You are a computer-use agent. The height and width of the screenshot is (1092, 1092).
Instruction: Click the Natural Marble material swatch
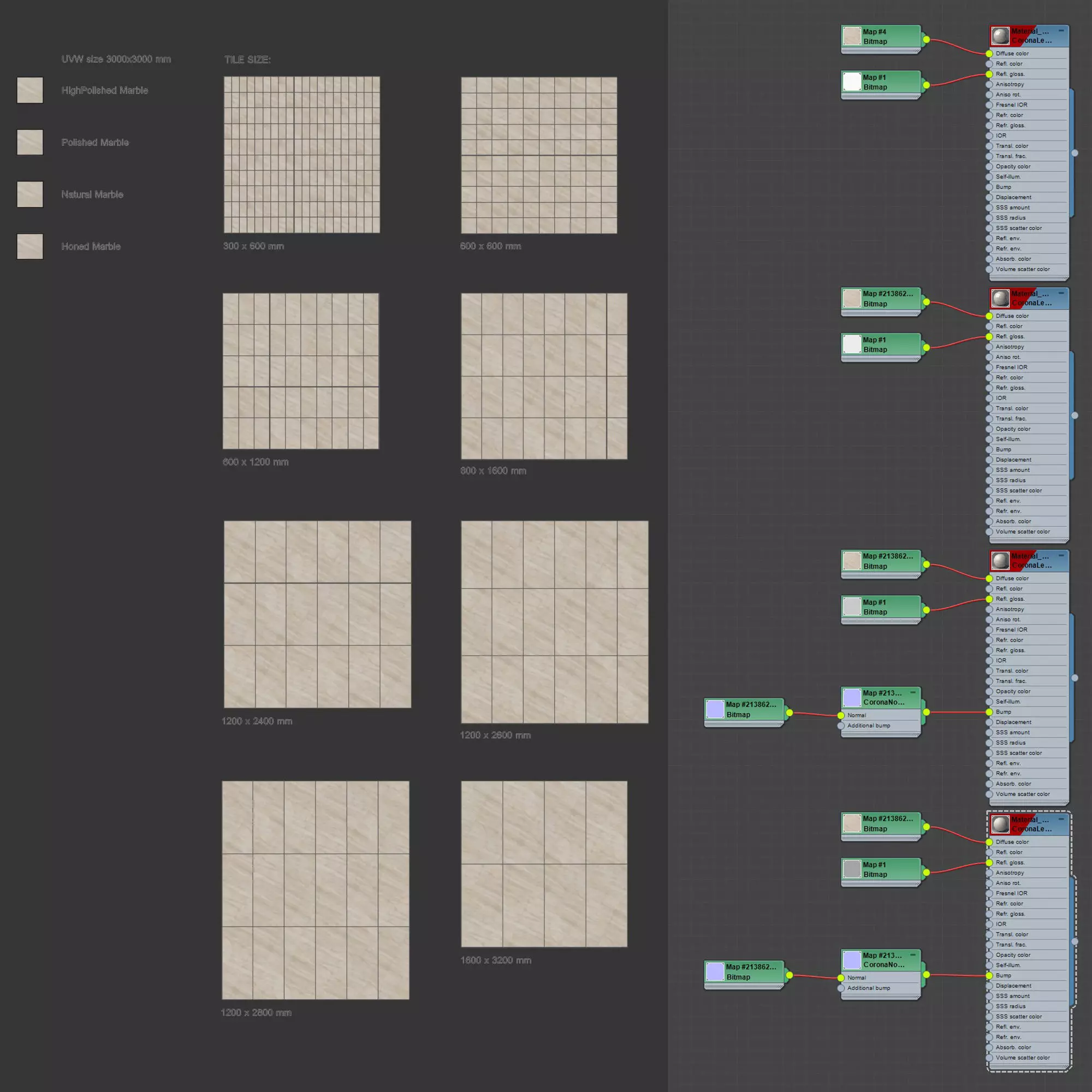pyautogui.click(x=30, y=194)
